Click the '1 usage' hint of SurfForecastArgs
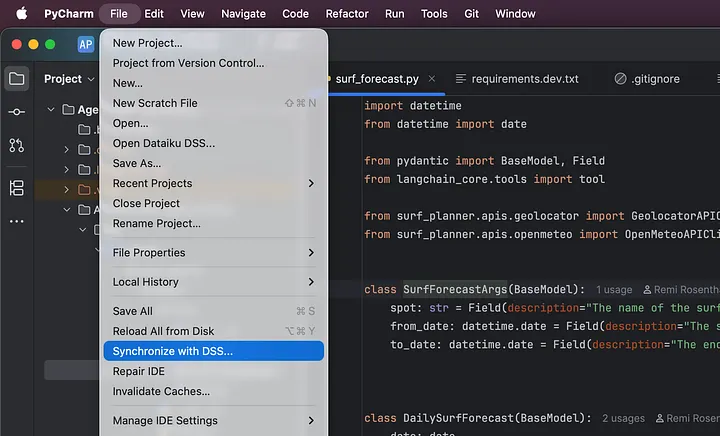The width and height of the screenshot is (720, 436). [x=614, y=290]
